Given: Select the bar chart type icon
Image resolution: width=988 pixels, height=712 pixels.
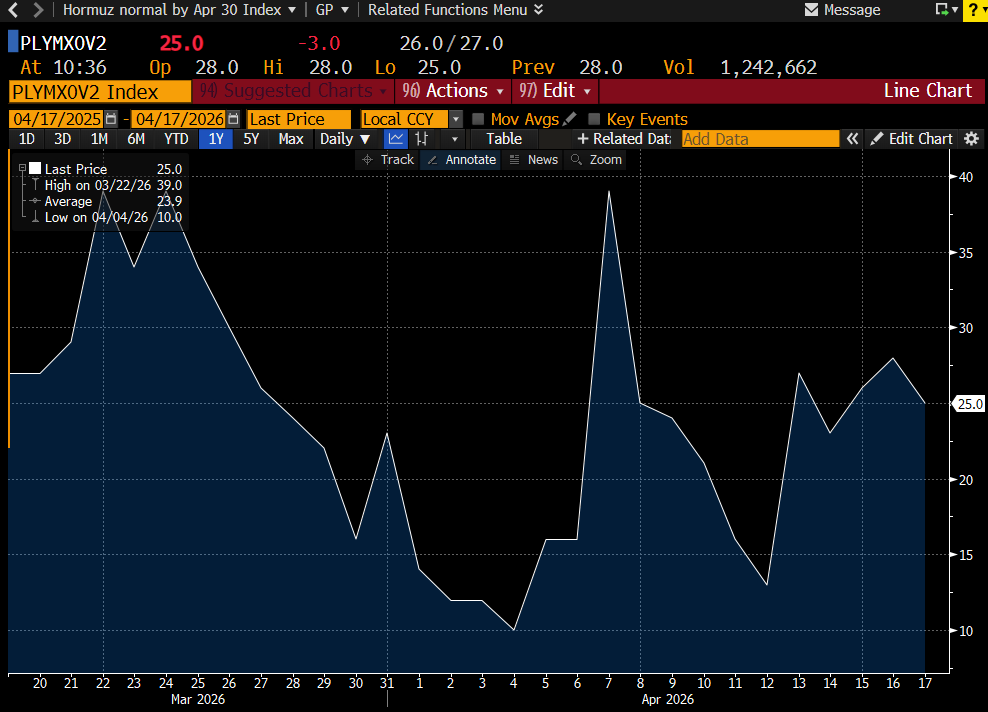Looking at the screenshot, I should click(422, 139).
